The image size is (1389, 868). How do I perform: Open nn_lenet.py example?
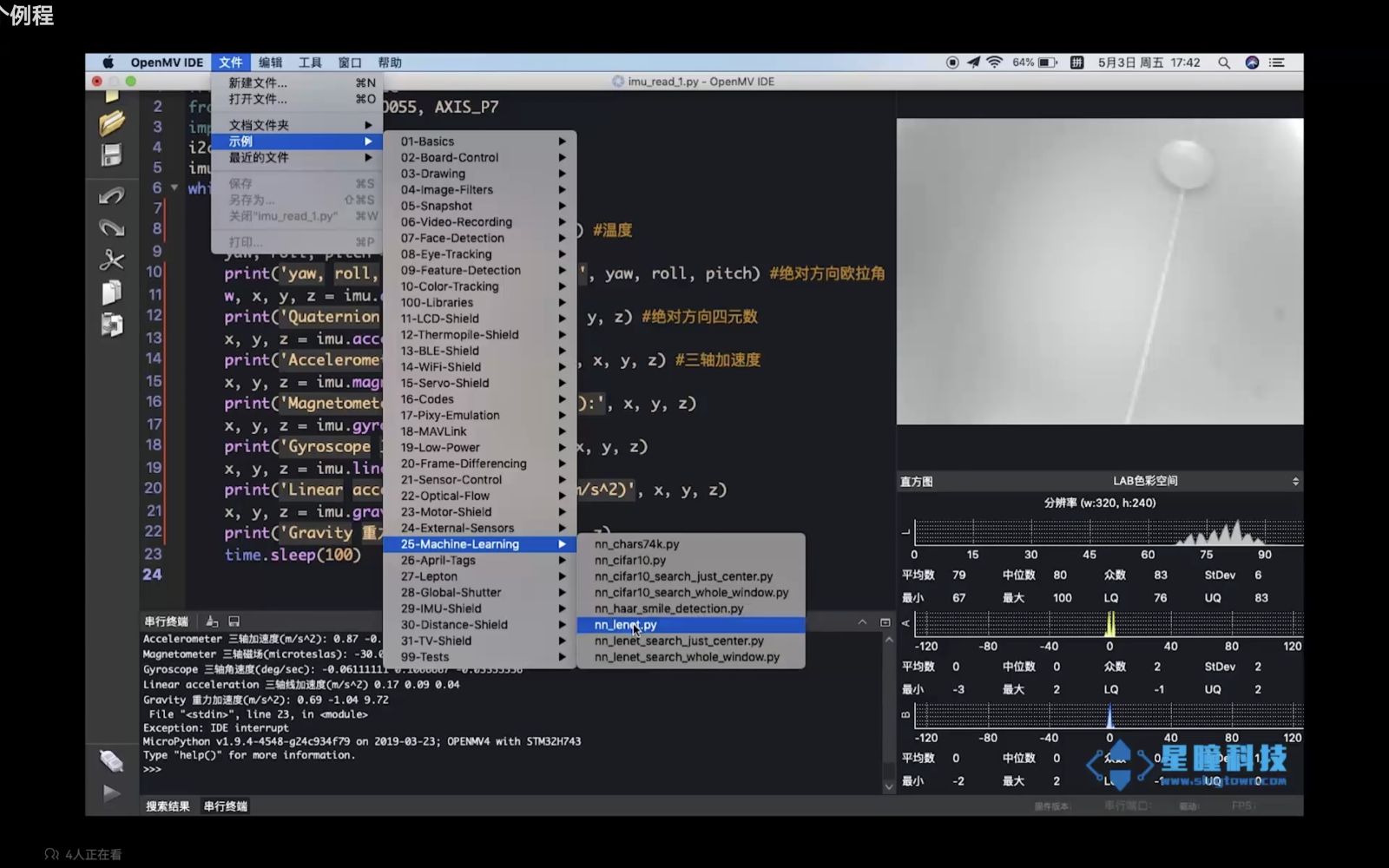(x=691, y=625)
